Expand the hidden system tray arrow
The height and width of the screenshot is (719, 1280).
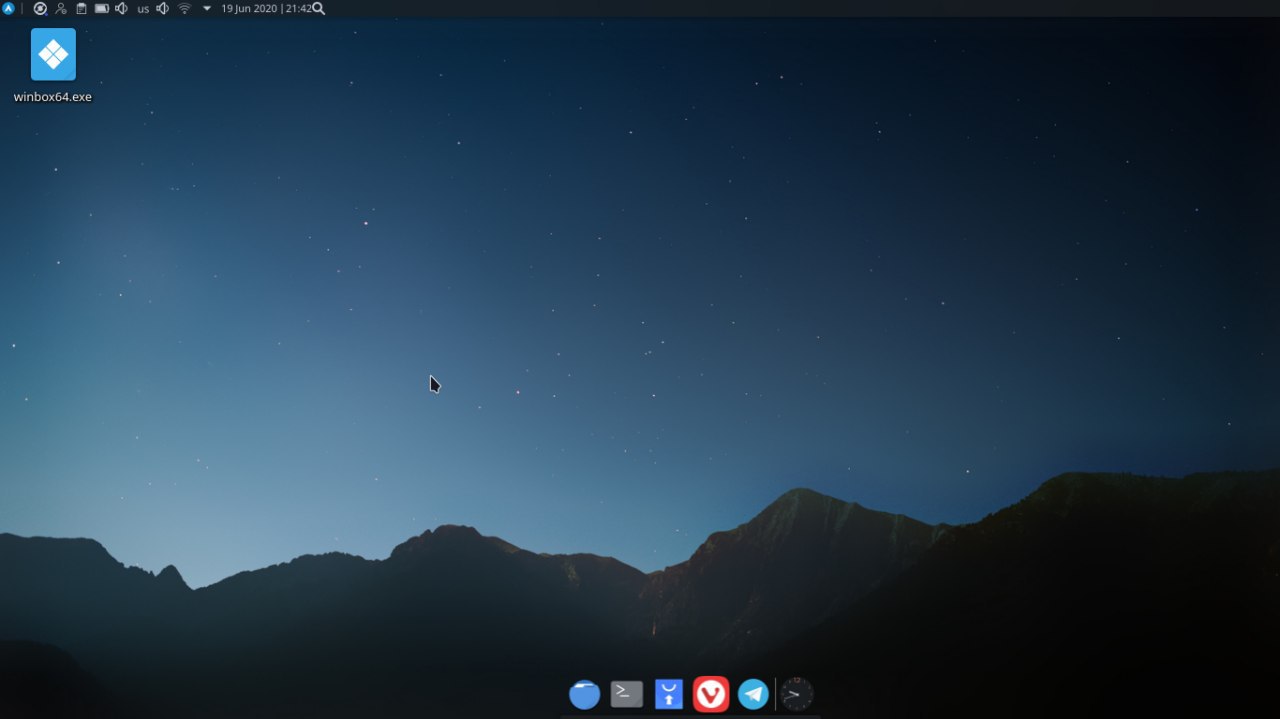[207, 8]
